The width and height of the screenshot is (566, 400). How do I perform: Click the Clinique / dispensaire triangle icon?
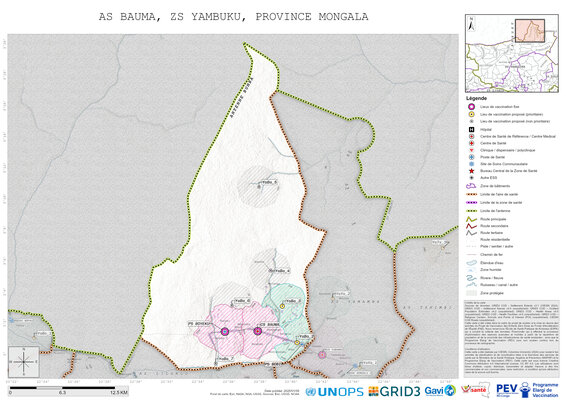click(x=471, y=150)
